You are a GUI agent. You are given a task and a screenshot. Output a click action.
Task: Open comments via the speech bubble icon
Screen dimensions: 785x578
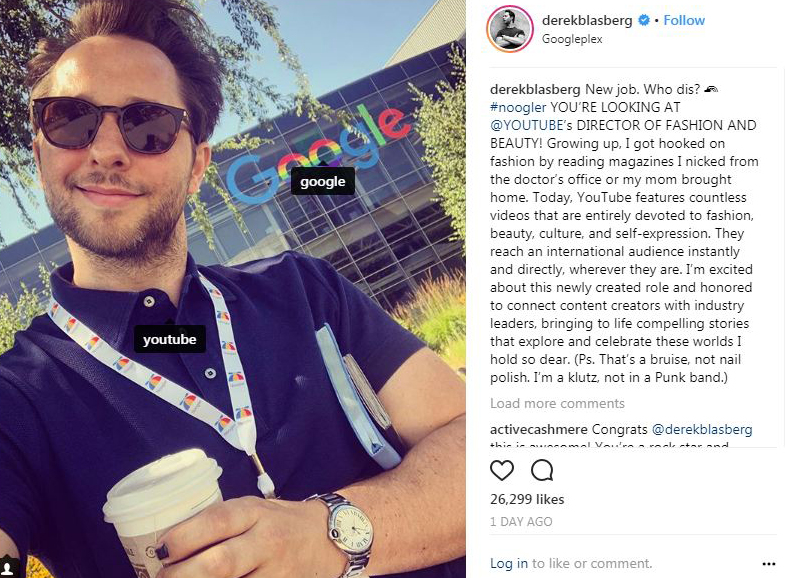(x=542, y=470)
